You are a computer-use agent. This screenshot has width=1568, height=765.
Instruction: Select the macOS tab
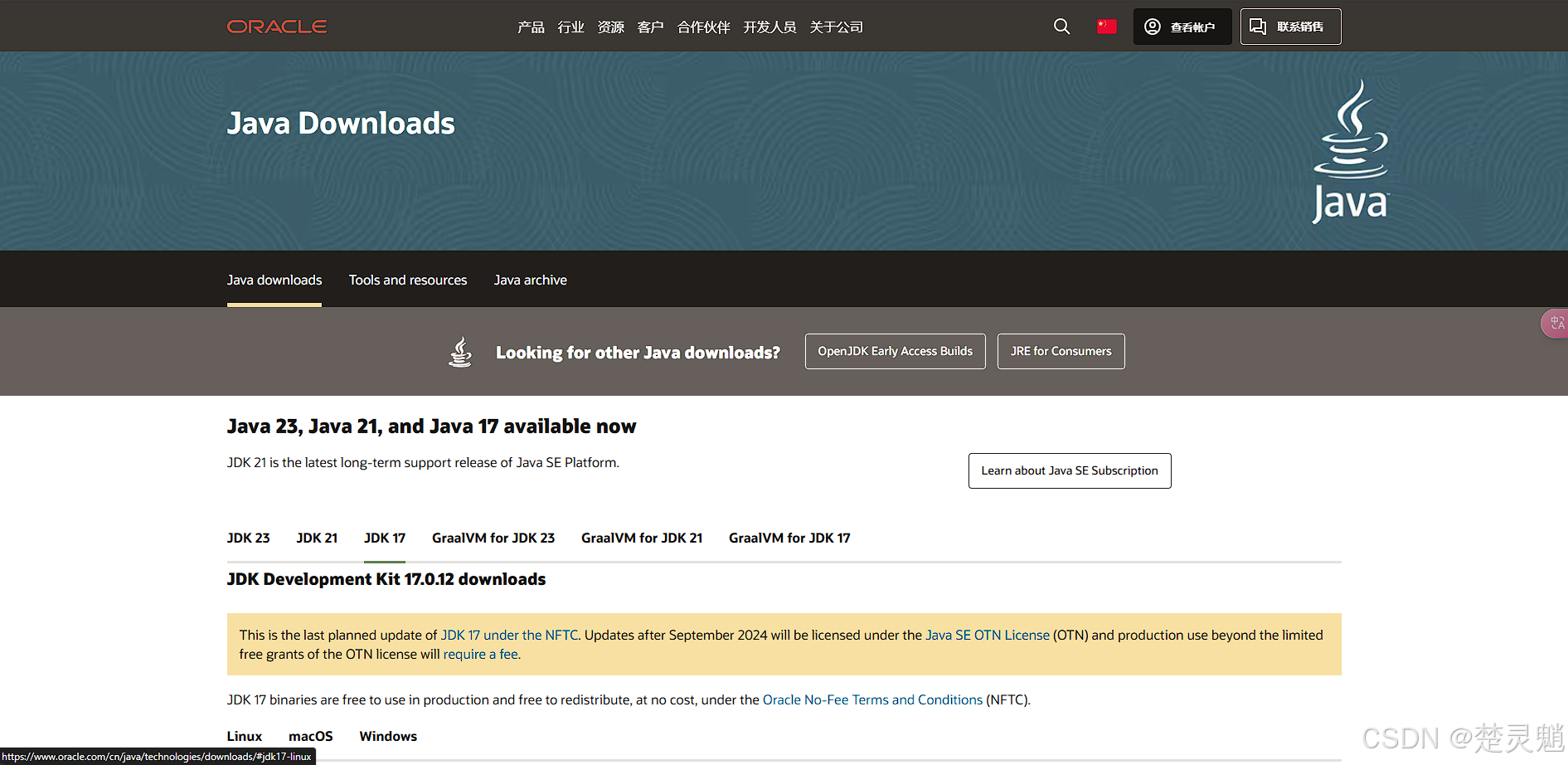(x=311, y=736)
